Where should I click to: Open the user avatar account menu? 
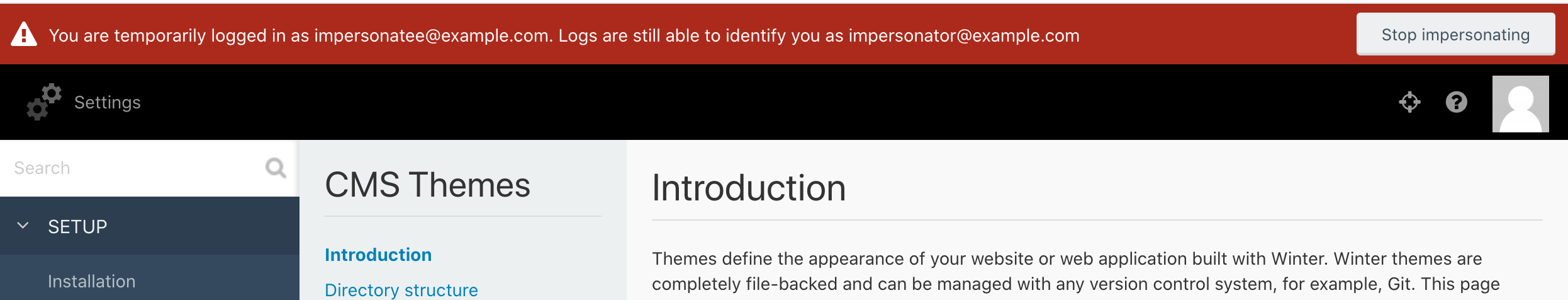(1520, 104)
